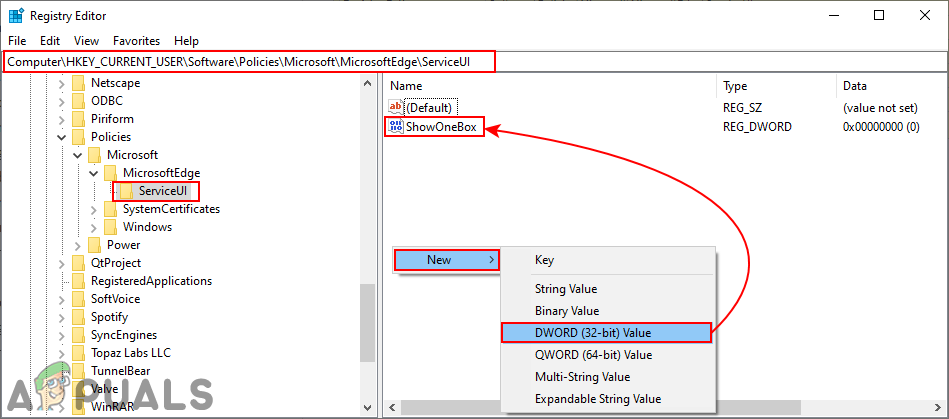Collapse the MicrosoftEdge tree node
949x419 pixels.
point(94,173)
